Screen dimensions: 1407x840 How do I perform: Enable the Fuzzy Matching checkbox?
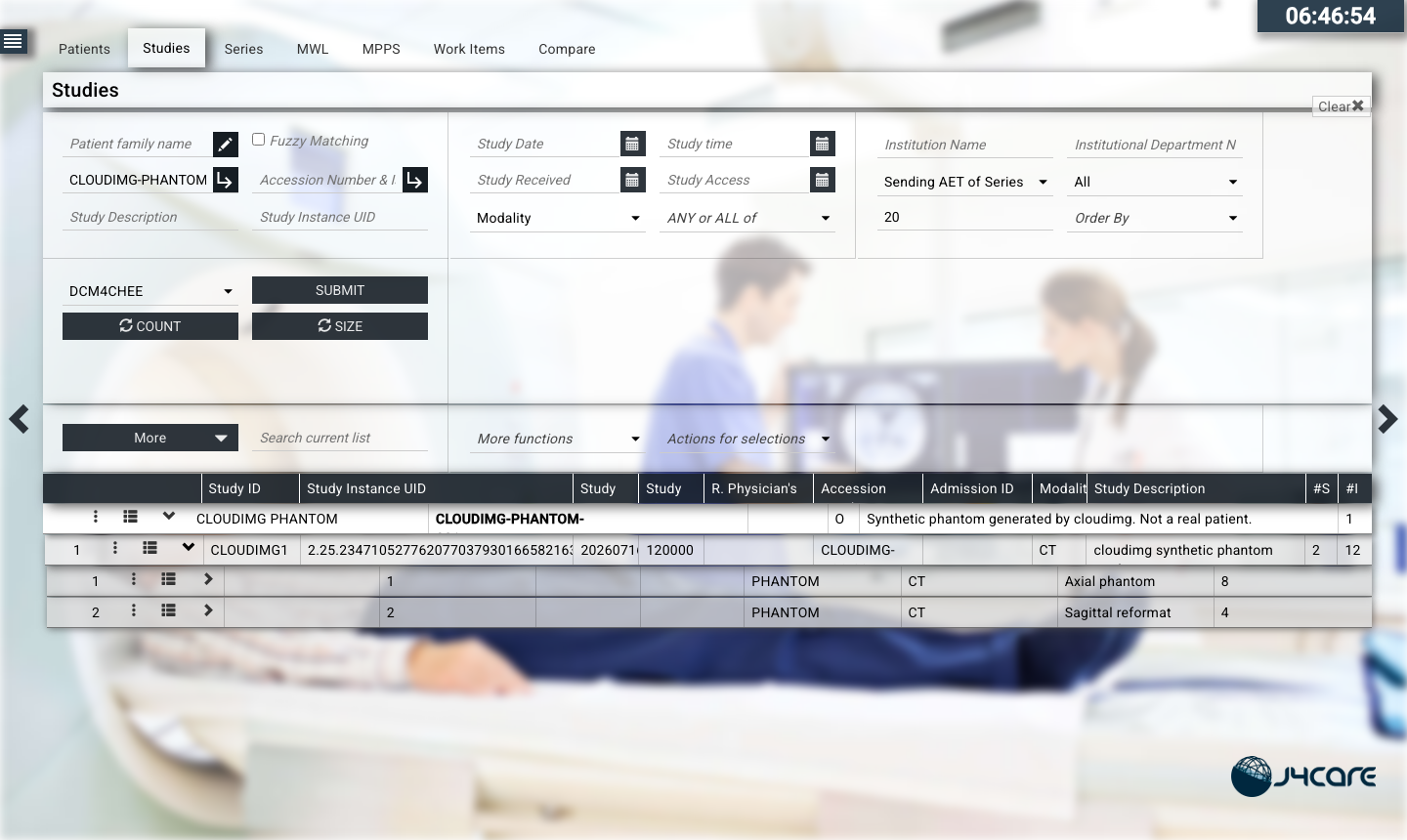pyautogui.click(x=259, y=140)
